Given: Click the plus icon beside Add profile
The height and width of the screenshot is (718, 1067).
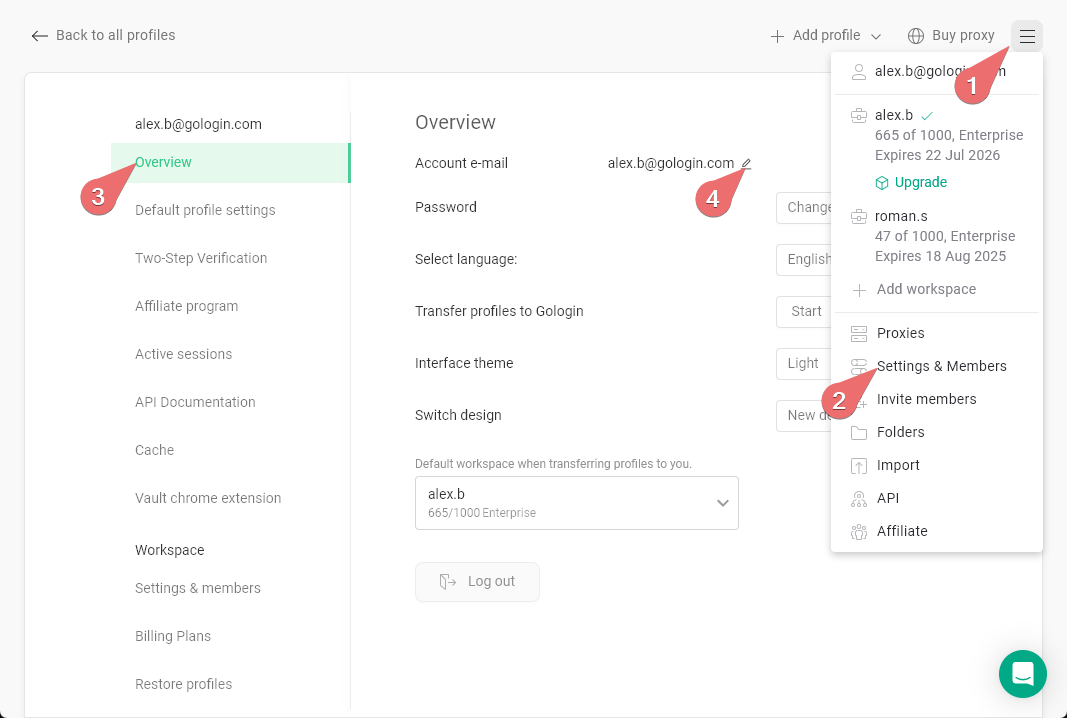Looking at the screenshot, I should 777,36.
